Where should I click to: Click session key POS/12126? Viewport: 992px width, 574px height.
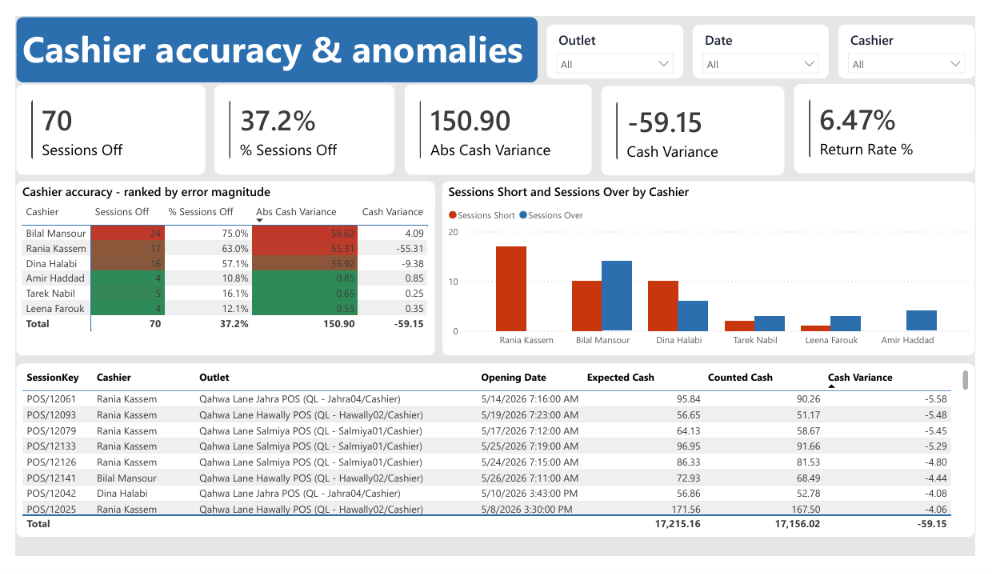[x=51, y=463]
